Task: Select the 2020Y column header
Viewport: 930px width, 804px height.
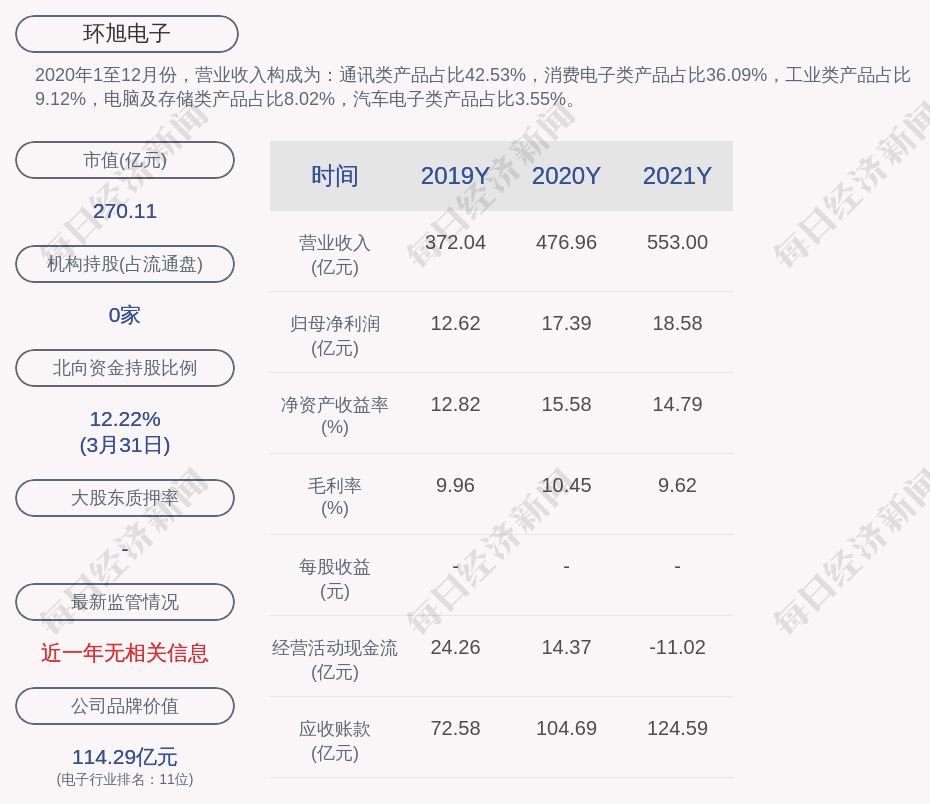Action: [566, 176]
